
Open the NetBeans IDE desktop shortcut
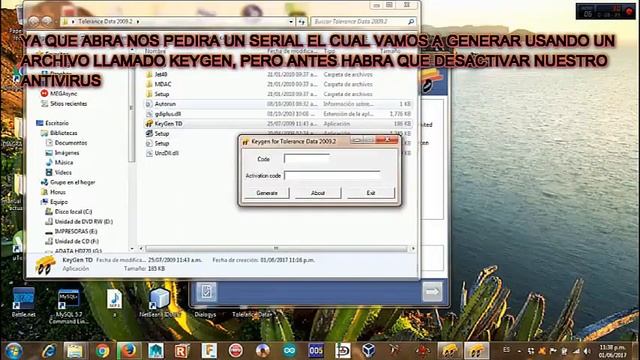[x=160, y=302]
